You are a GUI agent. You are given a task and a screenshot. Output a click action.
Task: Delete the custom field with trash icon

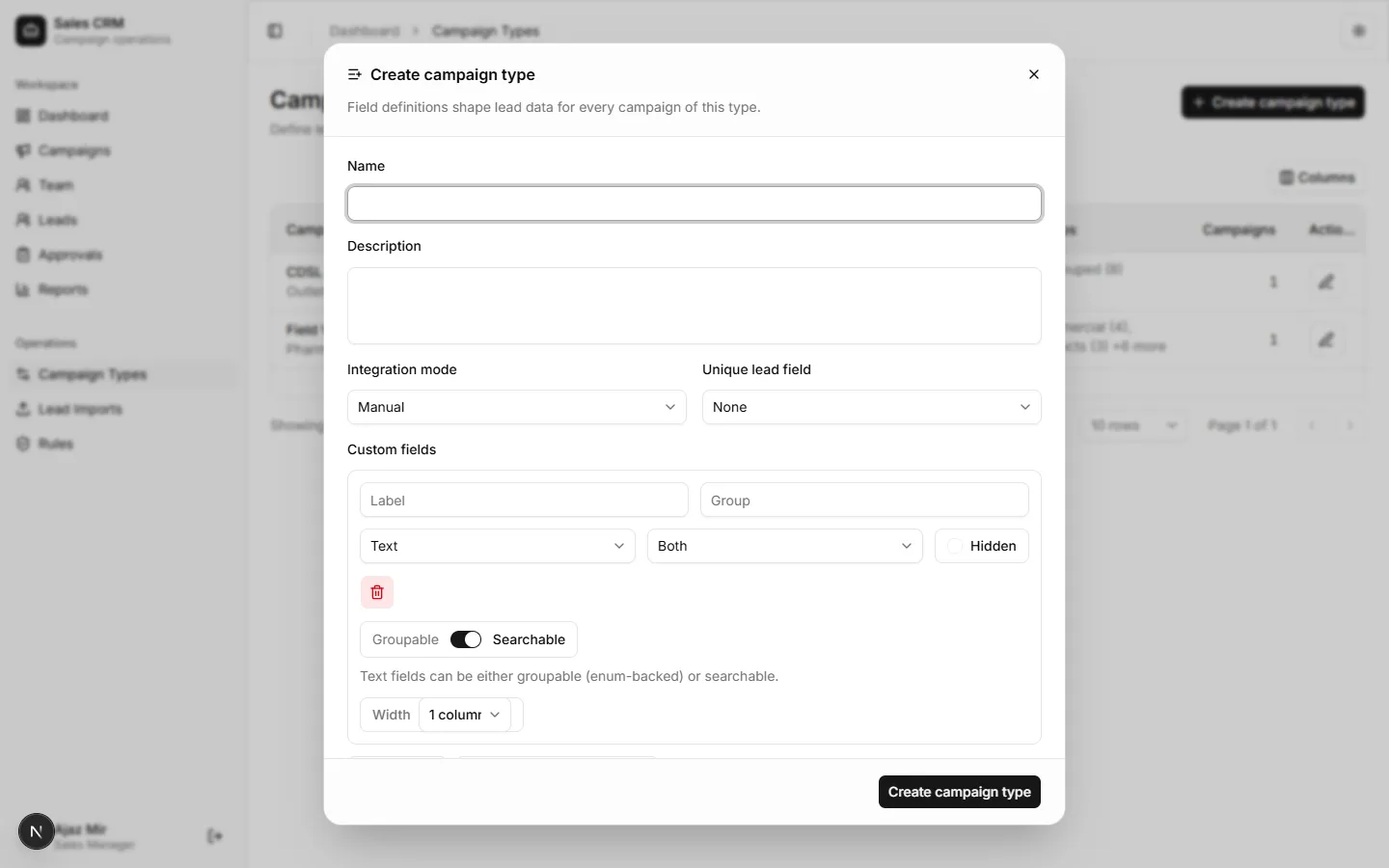(377, 592)
